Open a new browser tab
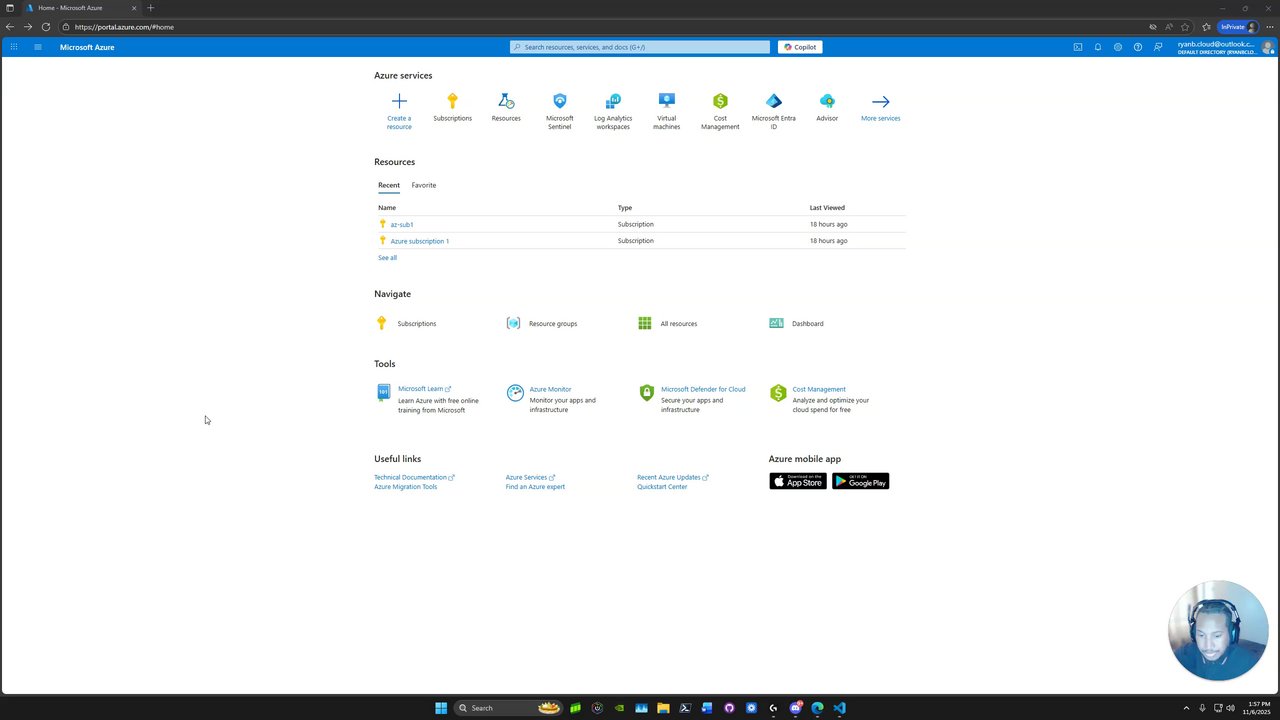 (151, 8)
